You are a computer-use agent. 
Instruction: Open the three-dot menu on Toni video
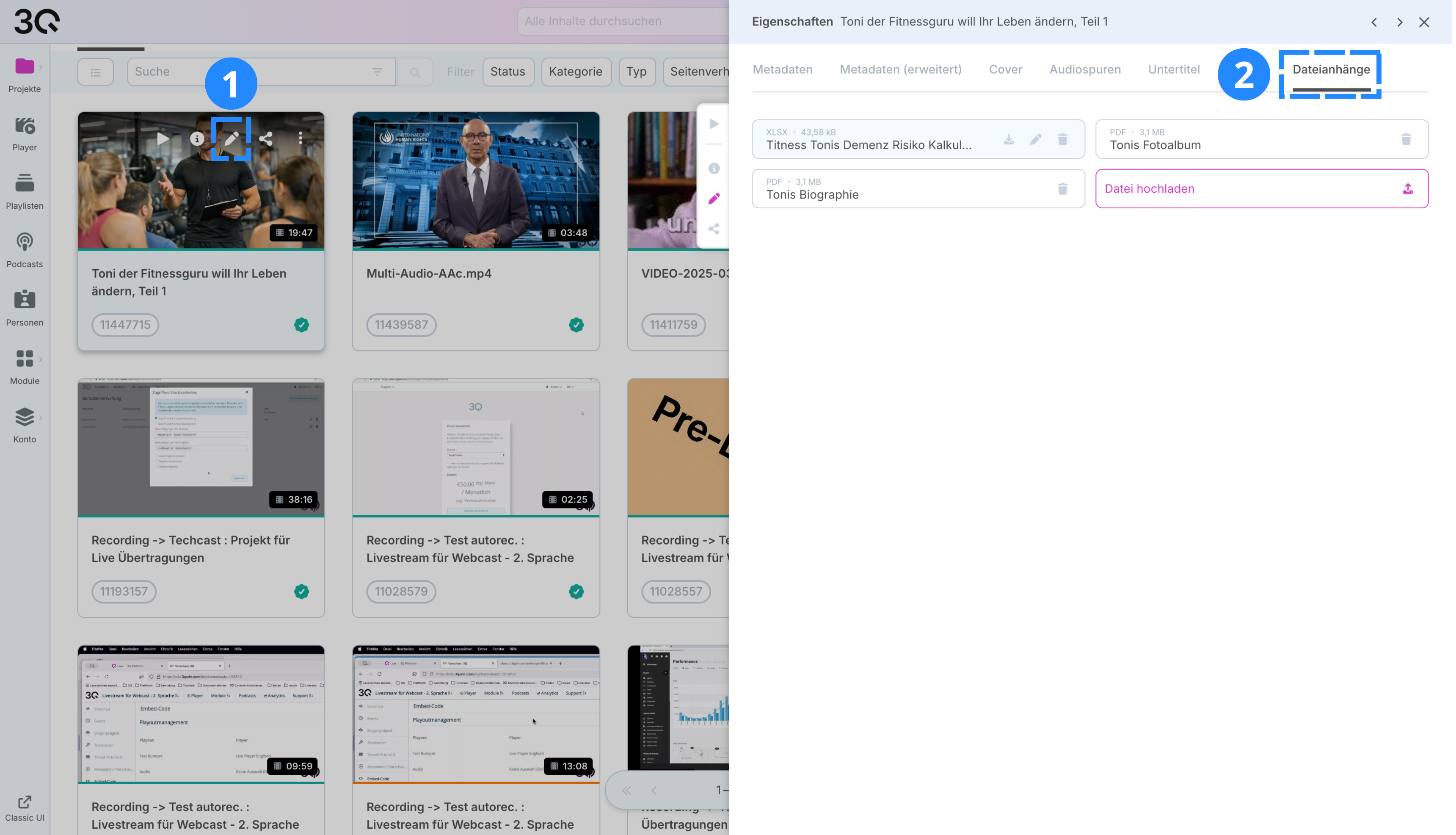(301, 139)
